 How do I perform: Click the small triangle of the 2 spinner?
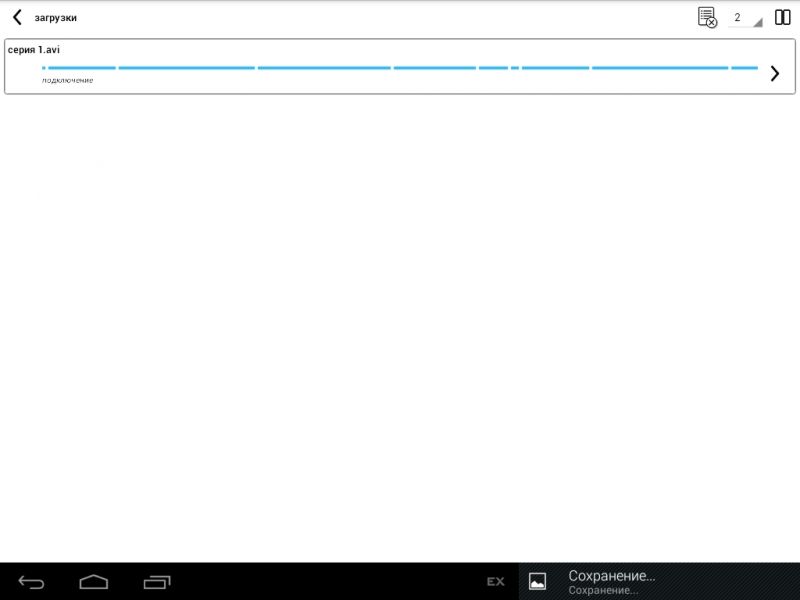757,23
